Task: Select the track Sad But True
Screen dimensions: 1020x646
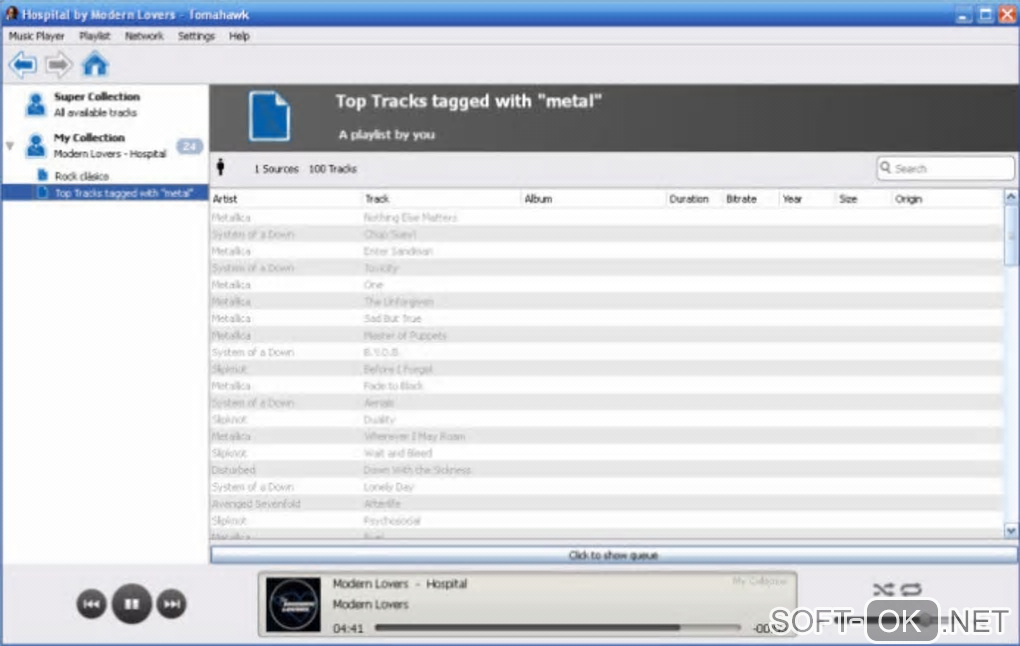Action: coord(392,319)
